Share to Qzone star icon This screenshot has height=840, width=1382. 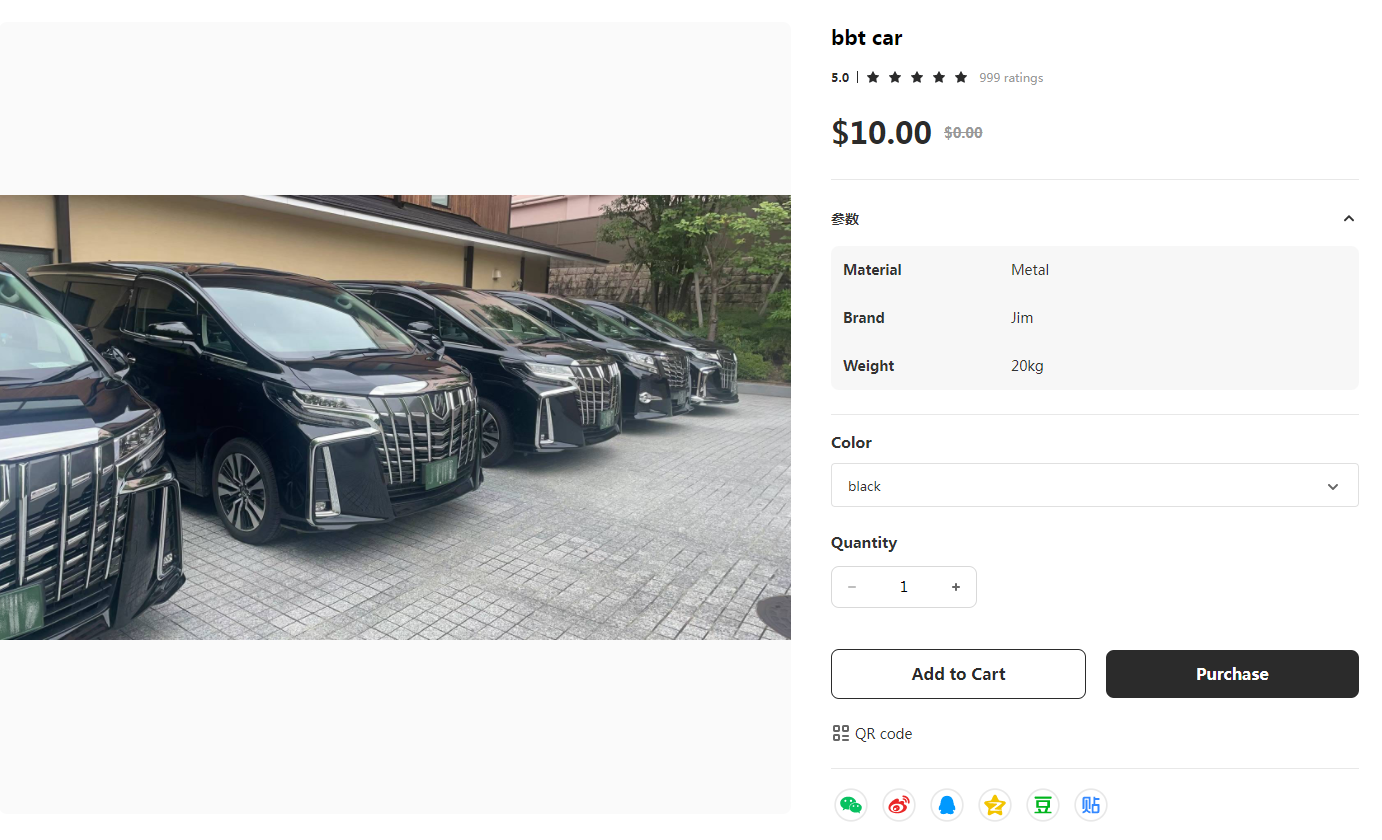point(995,805)
